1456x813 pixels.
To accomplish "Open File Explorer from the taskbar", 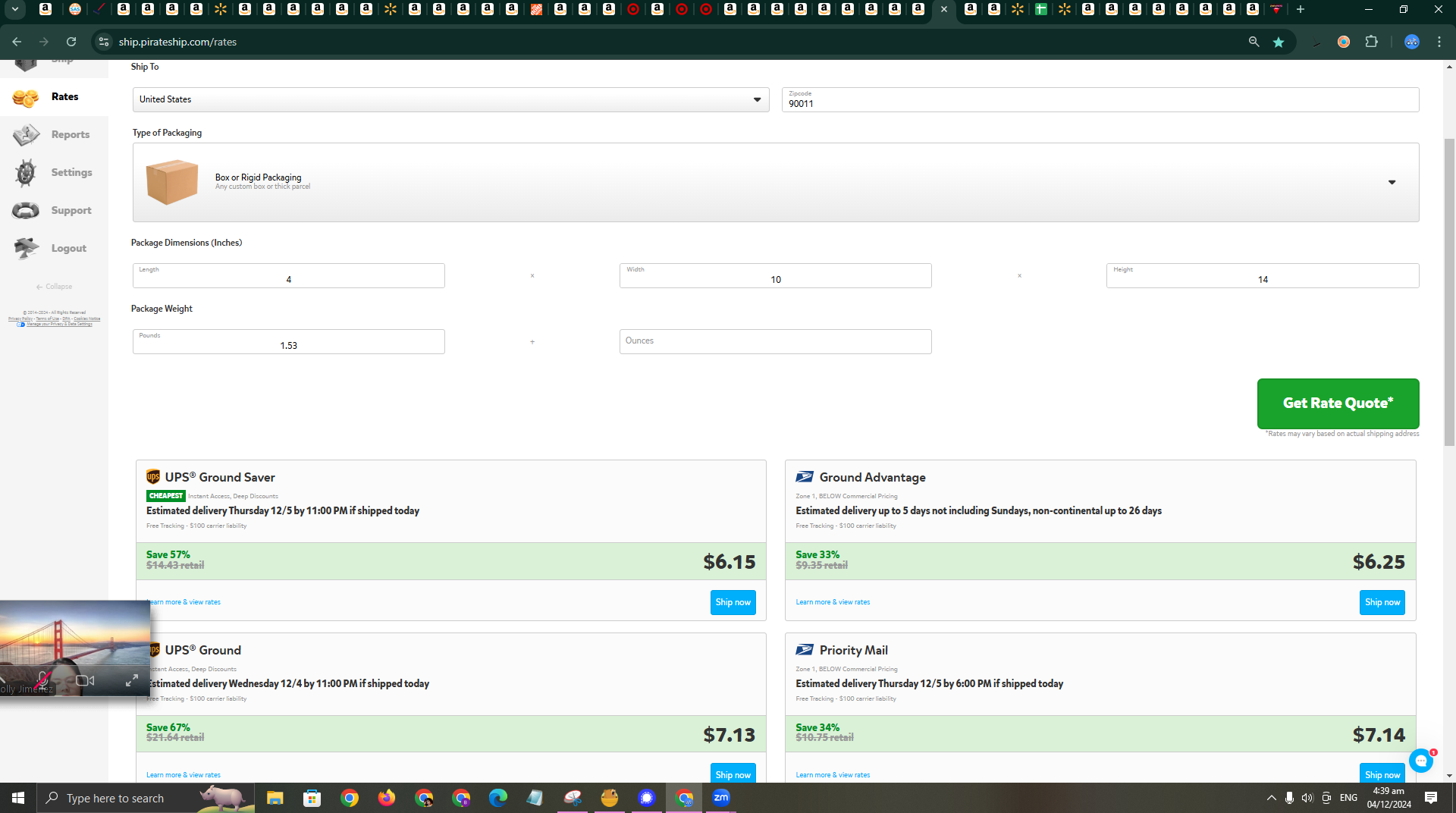I will (275, 797).
